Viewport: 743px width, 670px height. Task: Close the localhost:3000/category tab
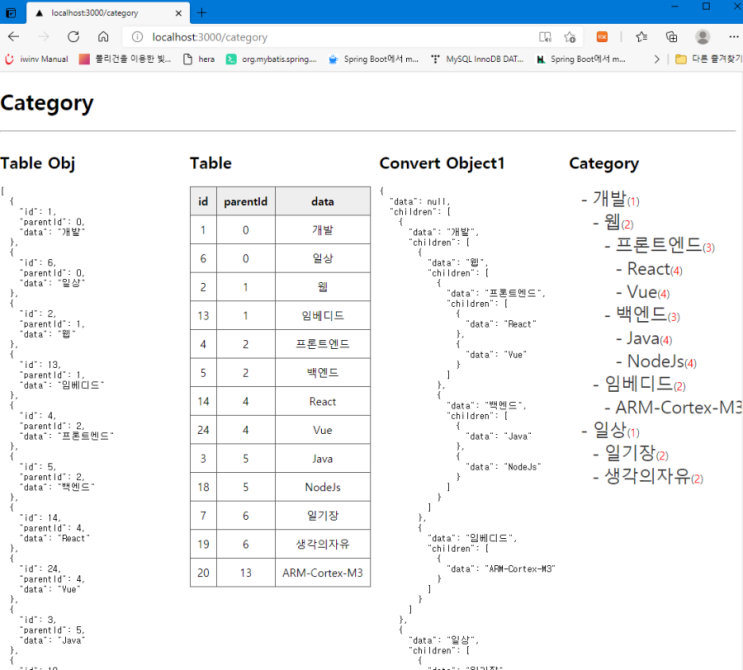178,13
